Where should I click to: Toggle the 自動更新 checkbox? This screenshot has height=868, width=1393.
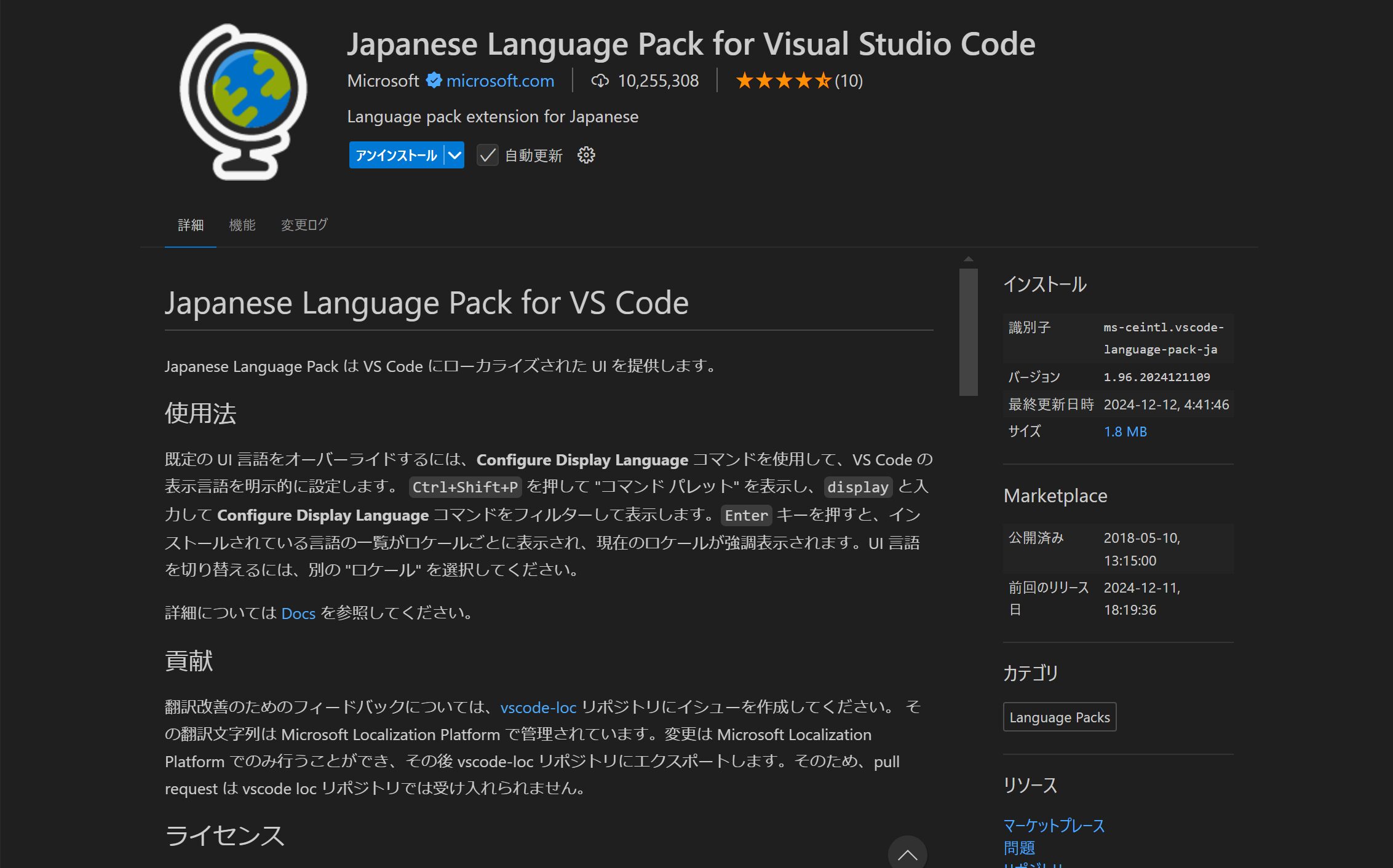(488, 155)
